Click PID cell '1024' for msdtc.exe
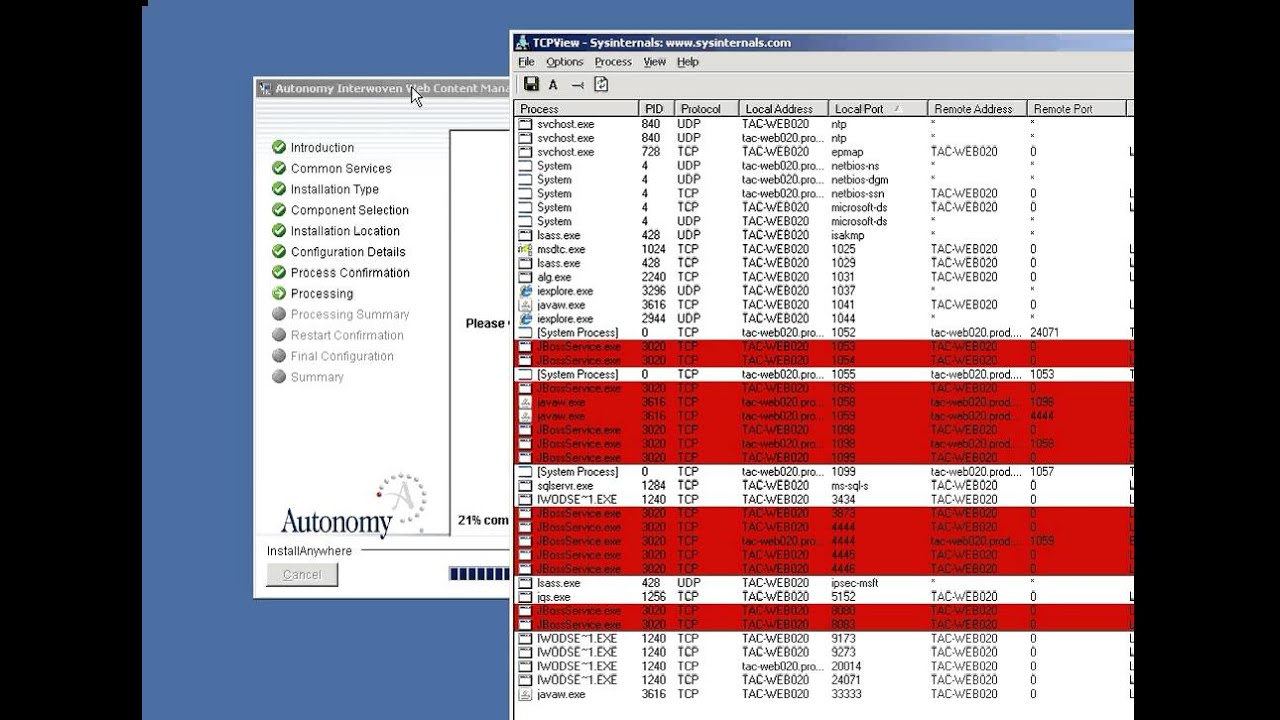 (x=652, y=249)
